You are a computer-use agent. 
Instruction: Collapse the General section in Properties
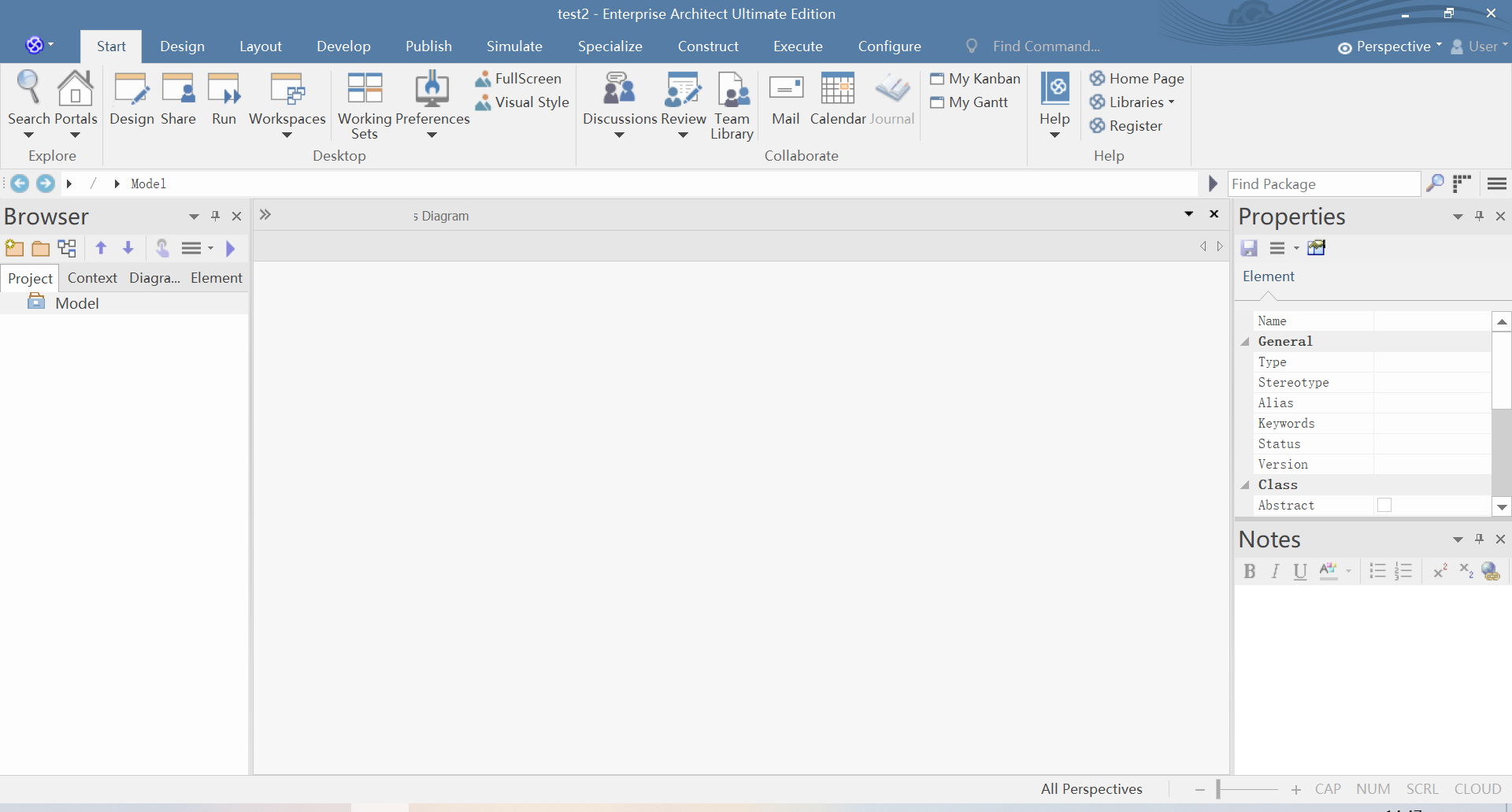pyautogui.click(x=1245, y=342)
